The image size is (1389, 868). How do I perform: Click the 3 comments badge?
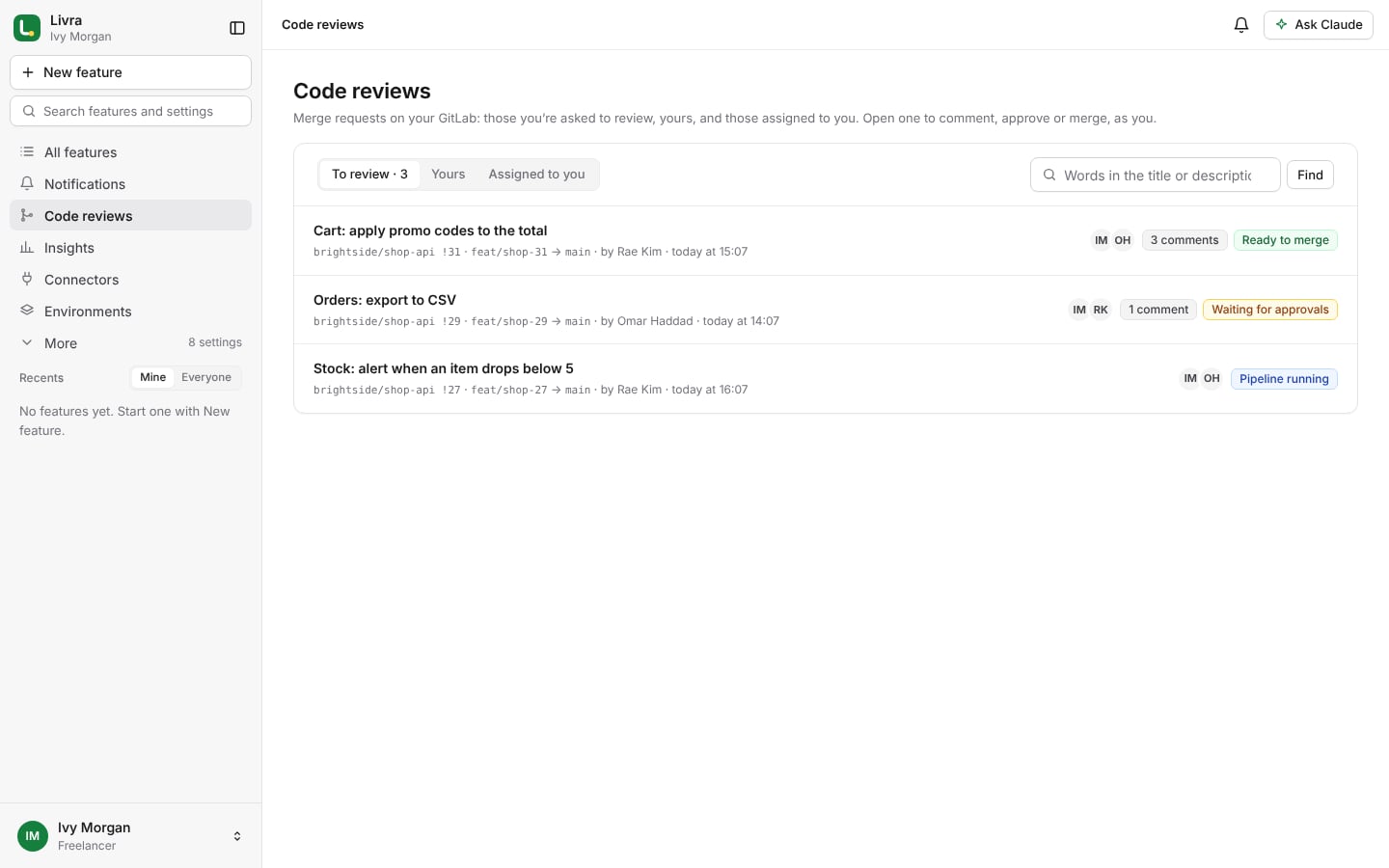pos(1185,240)
